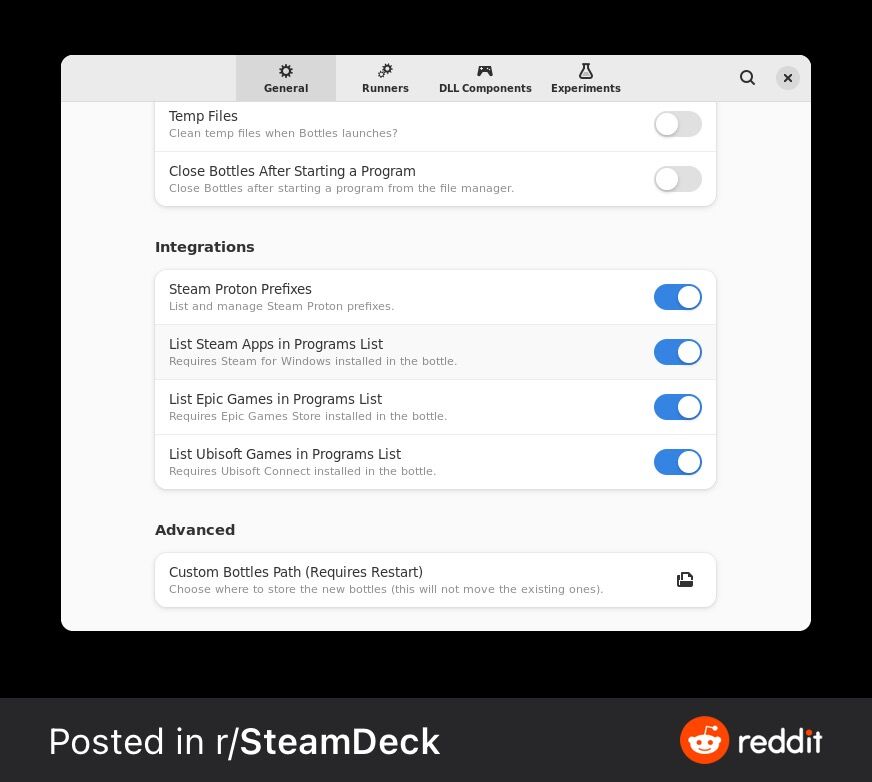Click the Experiments flask icon

click(x=586, y=71)
